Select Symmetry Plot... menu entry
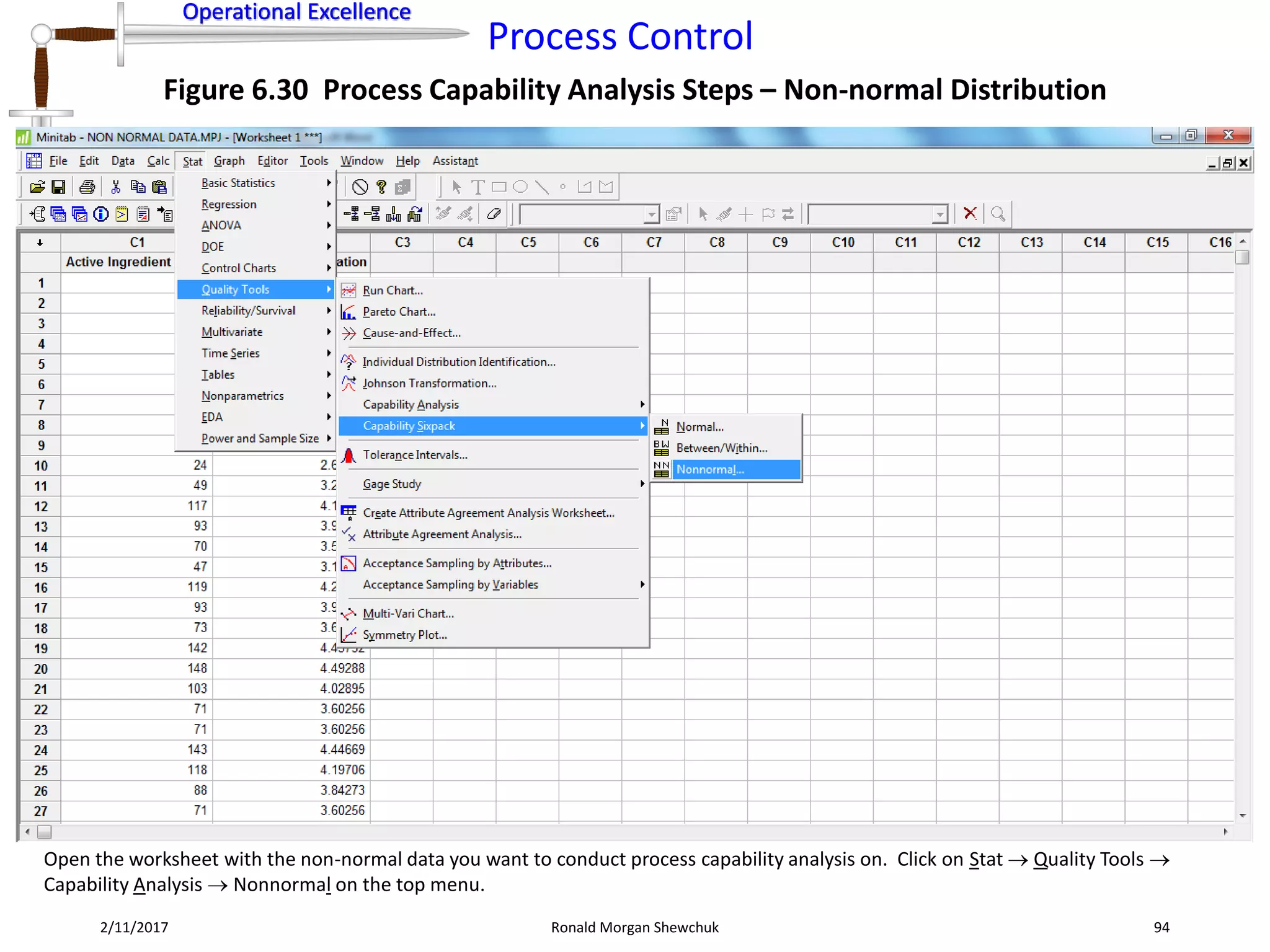The image size is (1270, 952). pos(493,635)
